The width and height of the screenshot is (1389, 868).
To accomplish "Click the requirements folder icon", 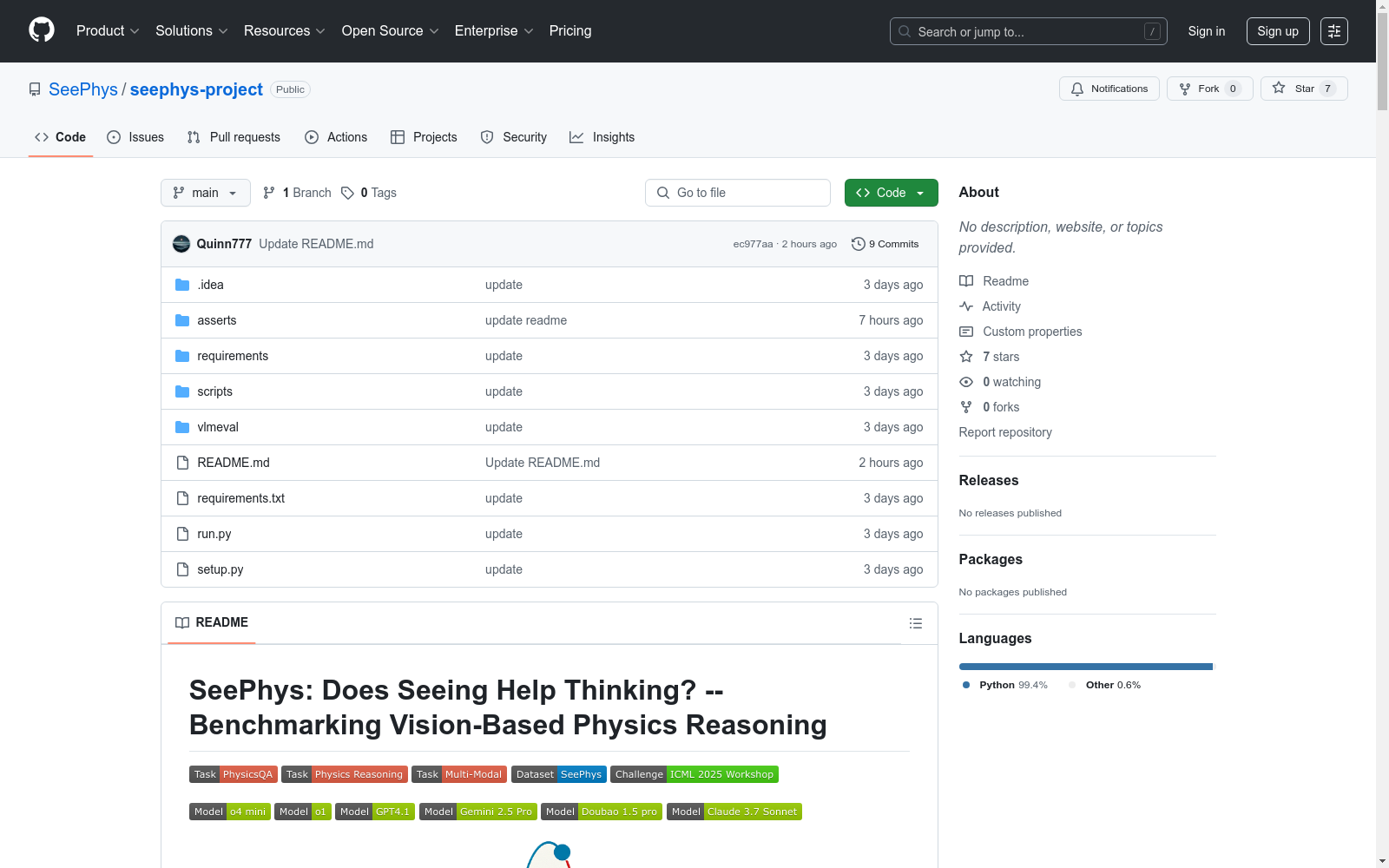I will tap(182, 356).
